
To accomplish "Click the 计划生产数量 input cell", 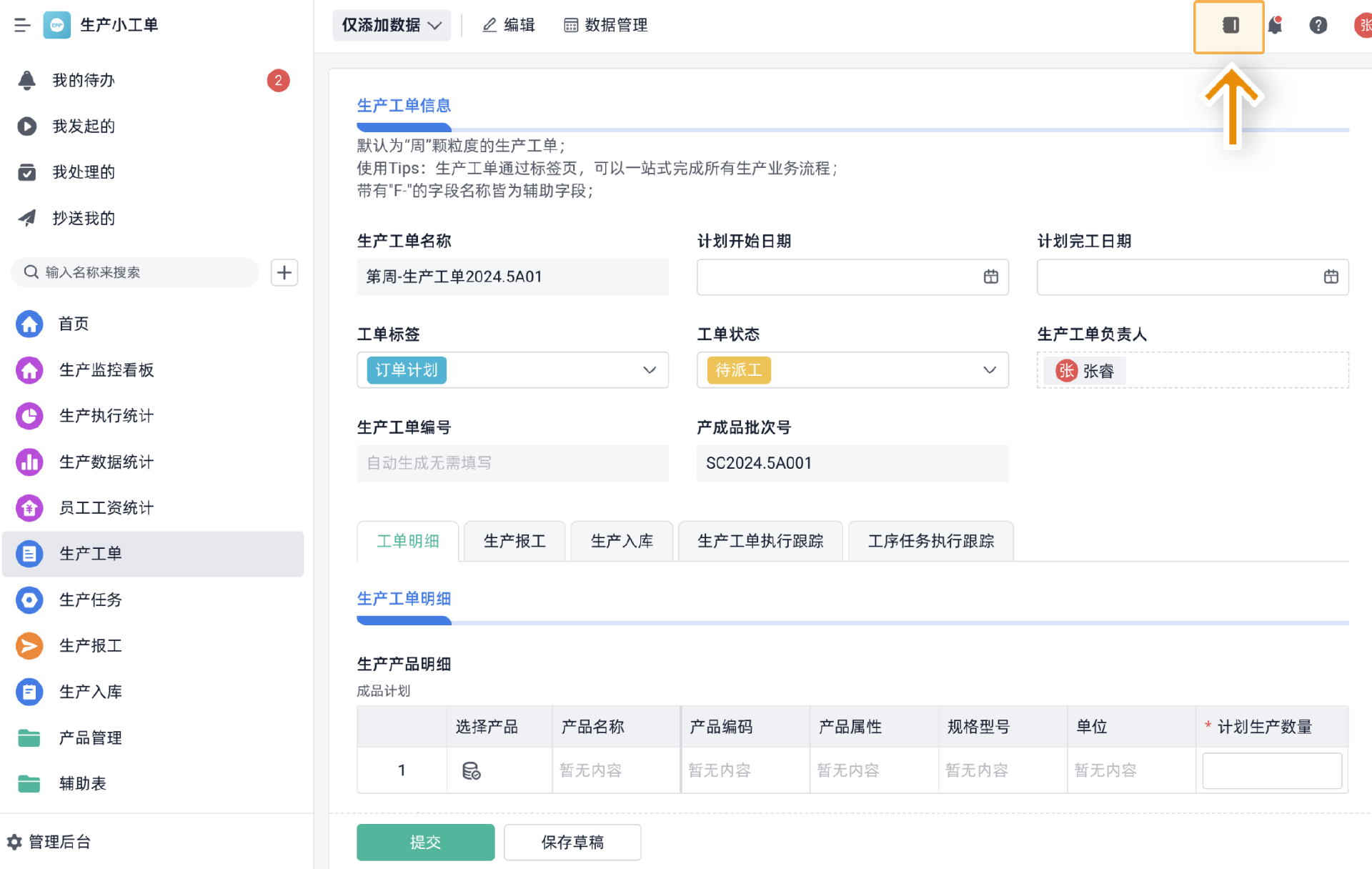I will click(x=1271, y=770).
